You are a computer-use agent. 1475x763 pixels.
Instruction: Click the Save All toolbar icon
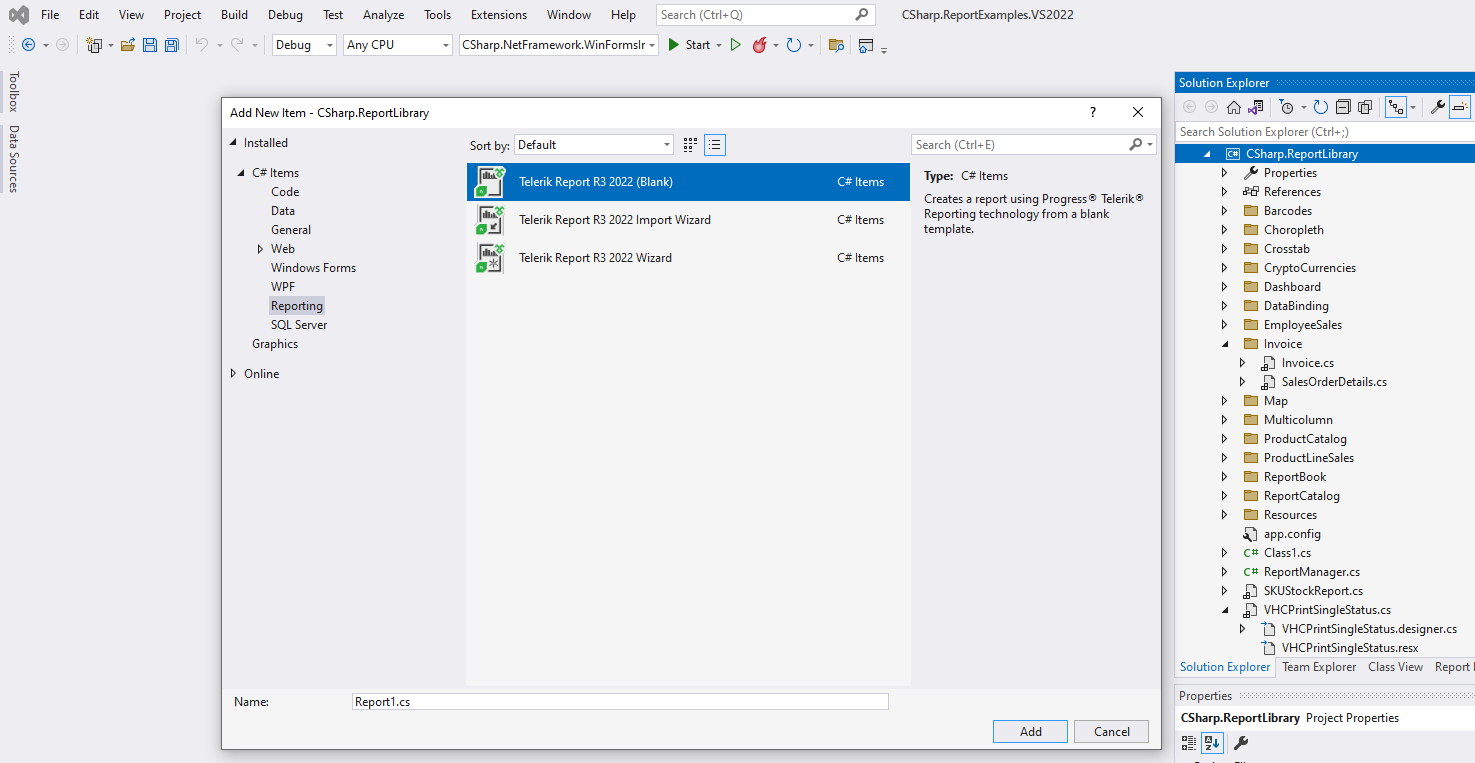pos(170,44)
